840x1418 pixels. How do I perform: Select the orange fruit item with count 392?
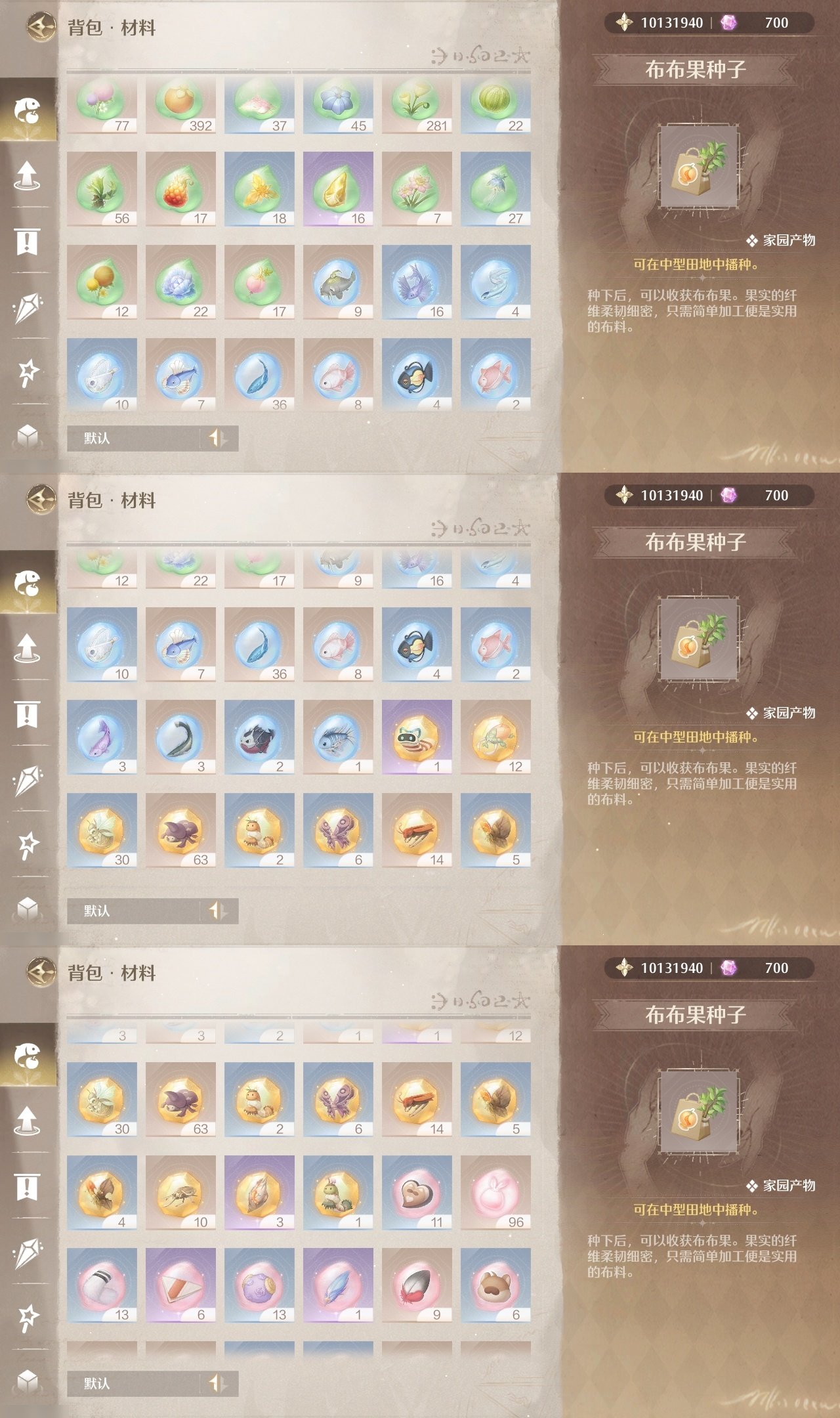click(180, 105)
